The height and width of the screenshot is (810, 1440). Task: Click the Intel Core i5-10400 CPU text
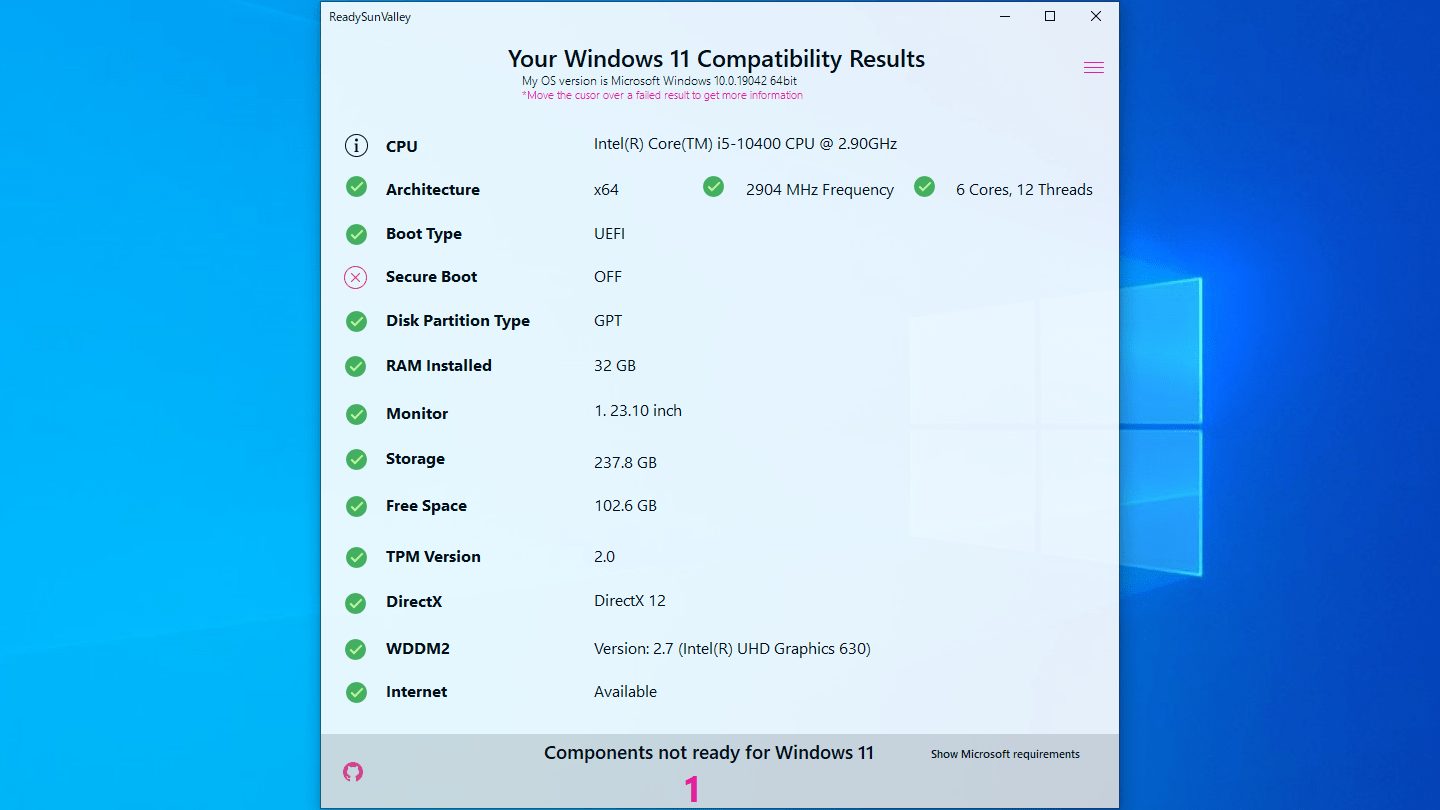[x=745, y=144]
